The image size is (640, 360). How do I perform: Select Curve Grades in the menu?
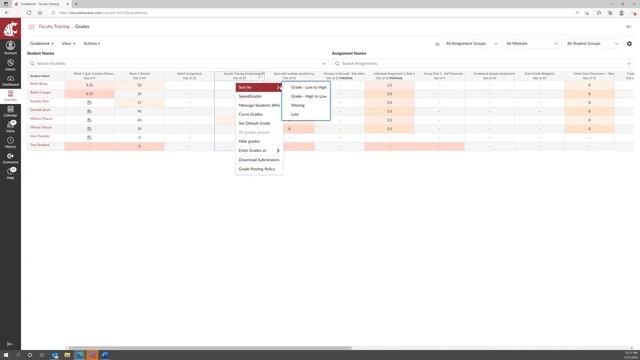tap(259, 114)
